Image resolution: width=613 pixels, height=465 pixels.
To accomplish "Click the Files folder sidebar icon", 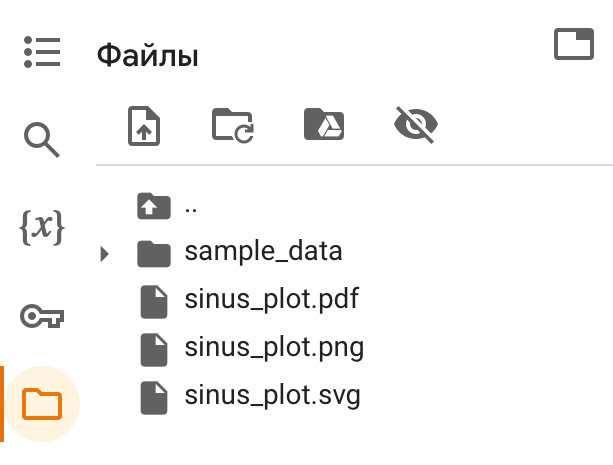I will pyautogui.click(x=42, y=404).
